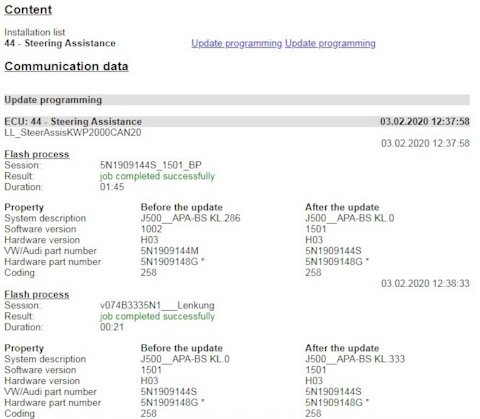Click the LL_SteerAssisKWP2000CAN20 protocol text
This screenshot has width=480, height=419.
pyautogui.click(x=73, y=133)
